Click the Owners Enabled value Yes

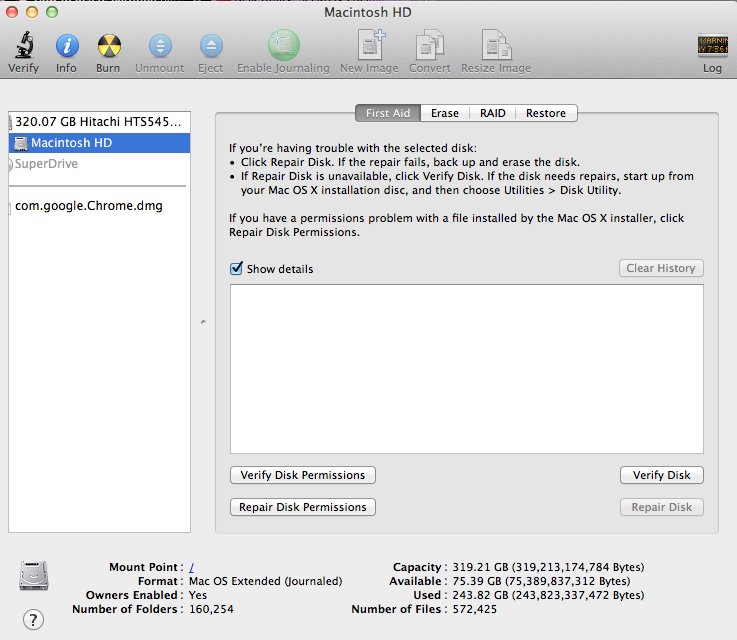pos(198,595)
